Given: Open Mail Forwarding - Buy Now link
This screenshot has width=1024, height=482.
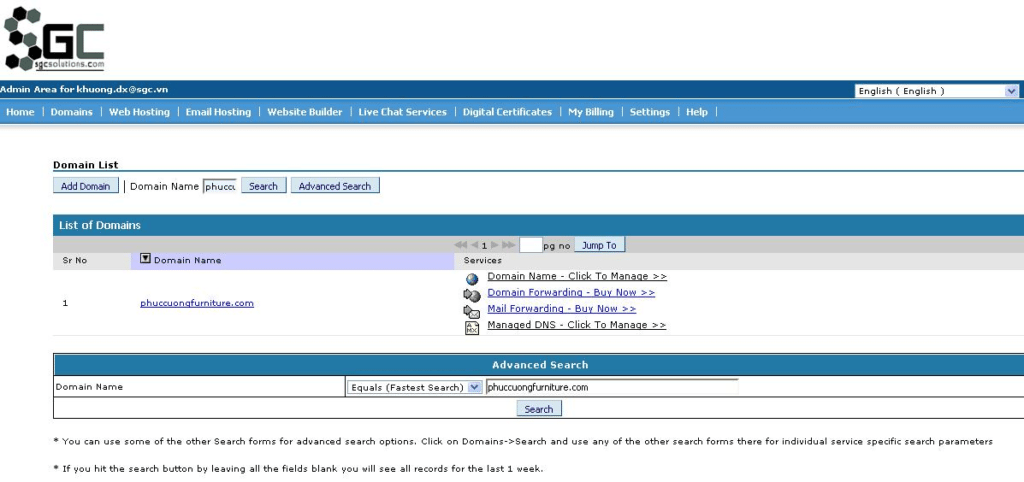Looking at the screenshot, I should 562,308.
